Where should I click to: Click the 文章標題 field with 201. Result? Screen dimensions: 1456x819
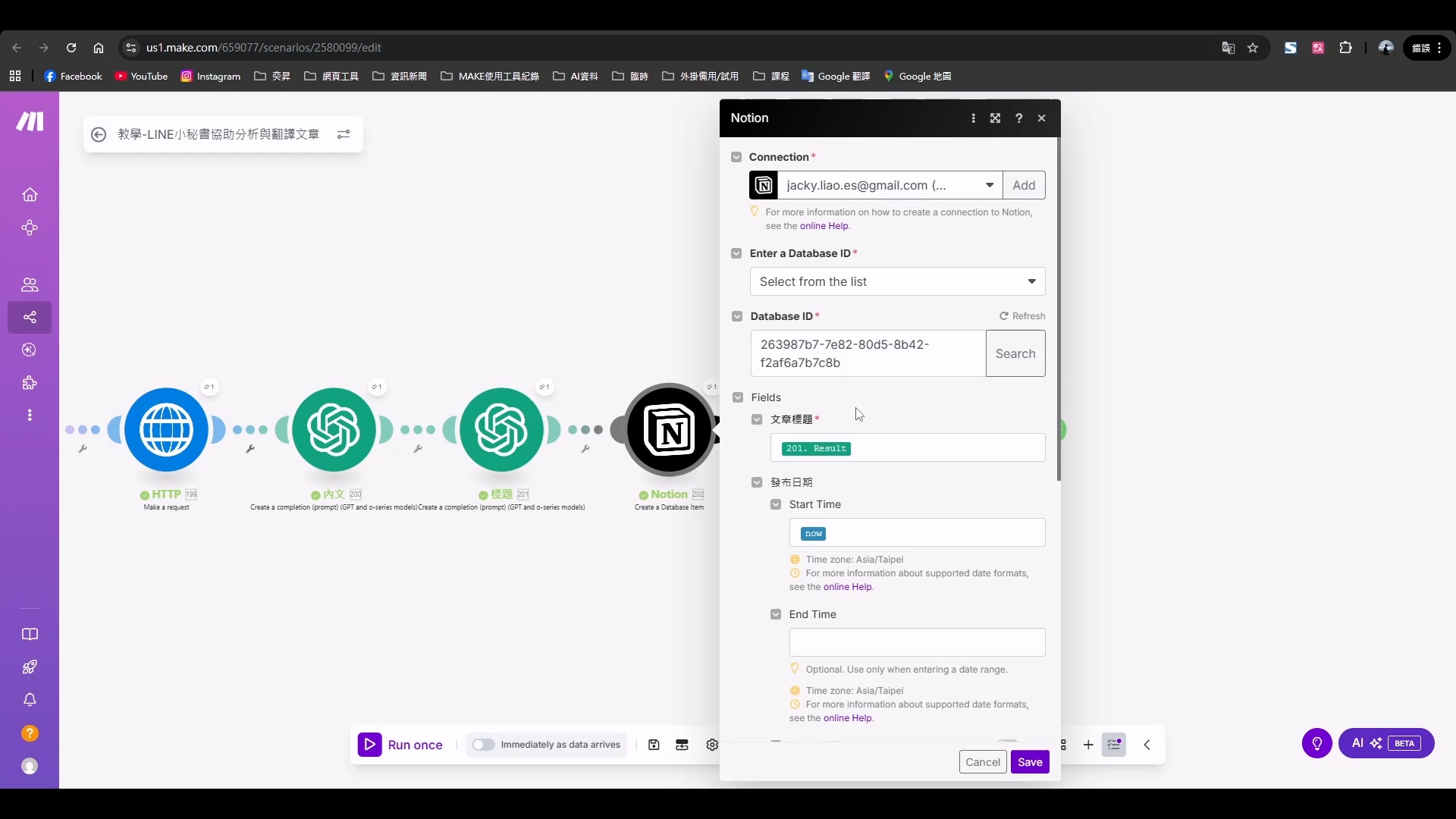pos(908,448)
